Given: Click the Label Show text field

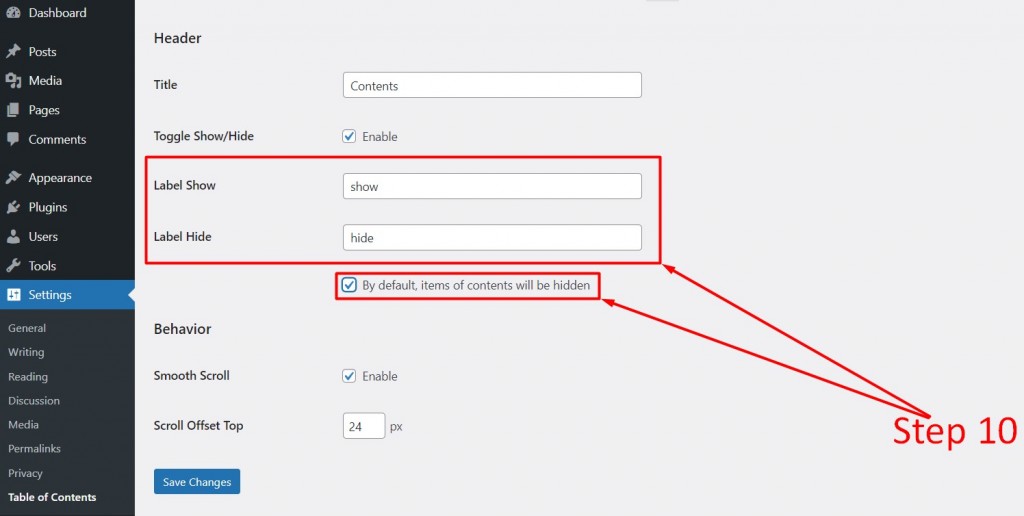Looking at the screenshot, I should click(x=492, y=186).
